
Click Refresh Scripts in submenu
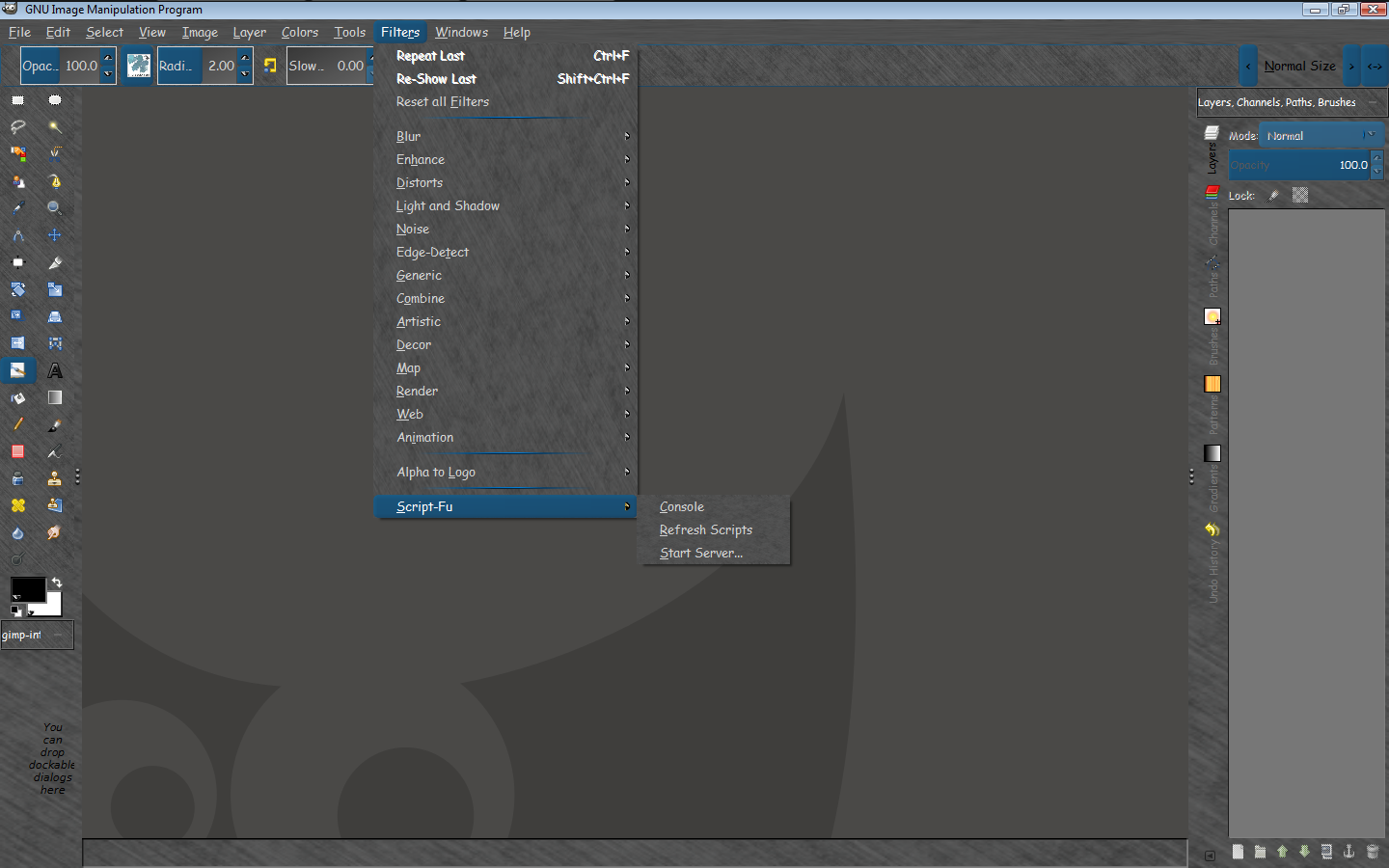pos(715,529)
